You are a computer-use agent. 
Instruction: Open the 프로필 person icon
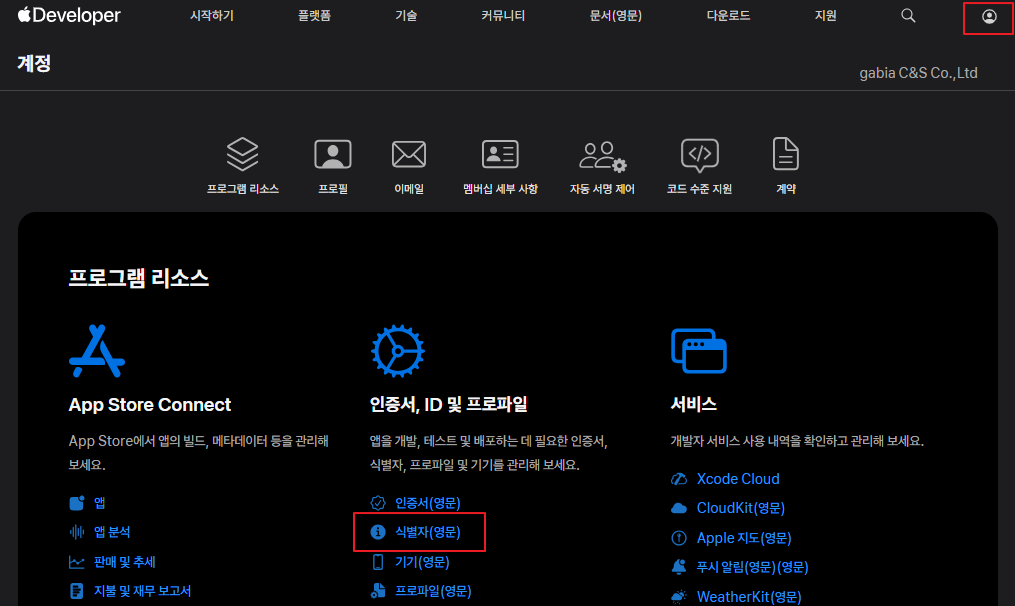(x=333, y=154)
